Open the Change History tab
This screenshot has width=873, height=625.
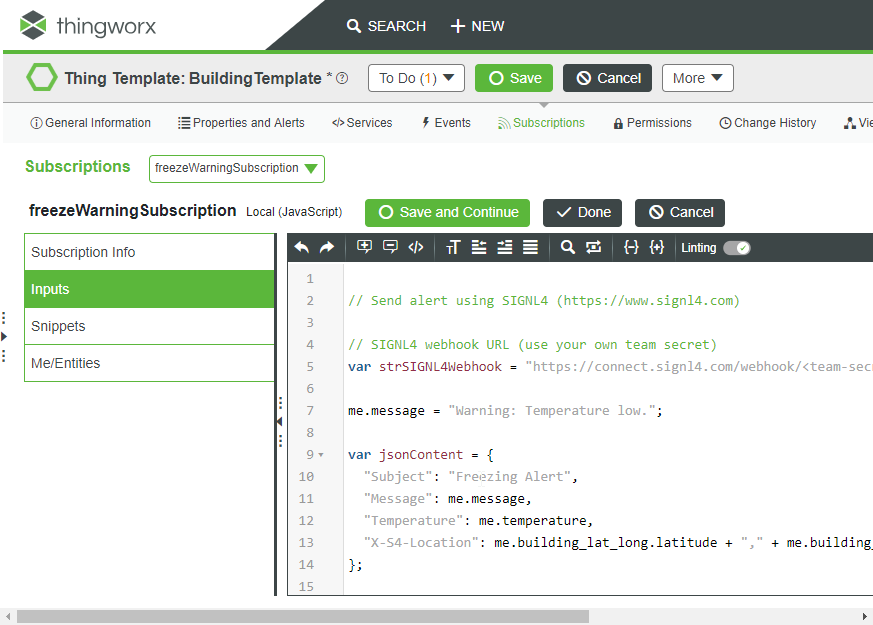click(768, 123)
